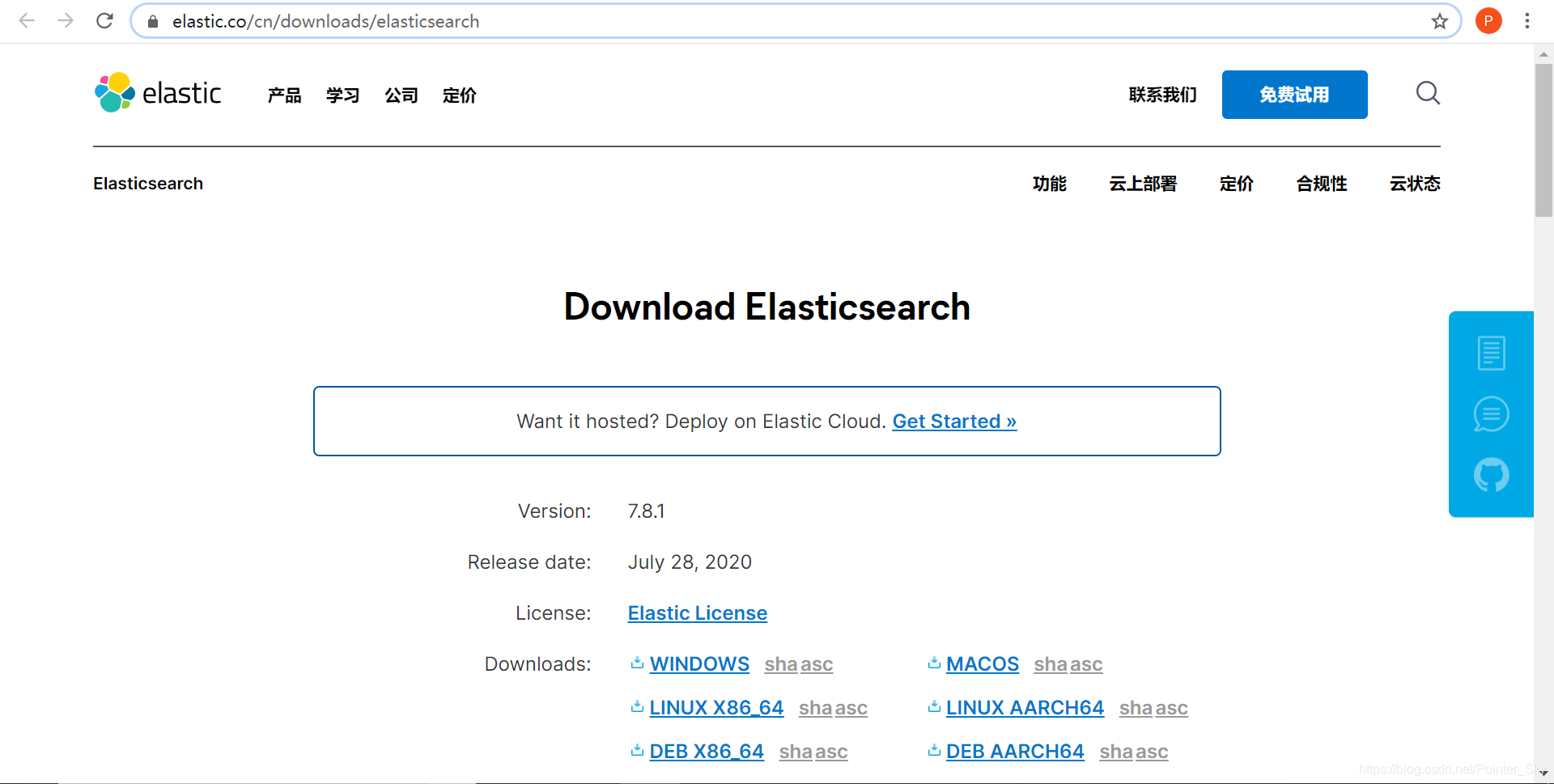Click the elastic logo
1554x784 pixels.
(158, 93)
